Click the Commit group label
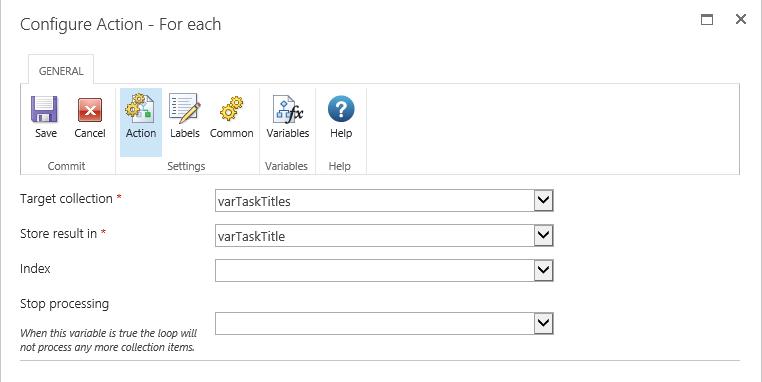 click(66, 166)
